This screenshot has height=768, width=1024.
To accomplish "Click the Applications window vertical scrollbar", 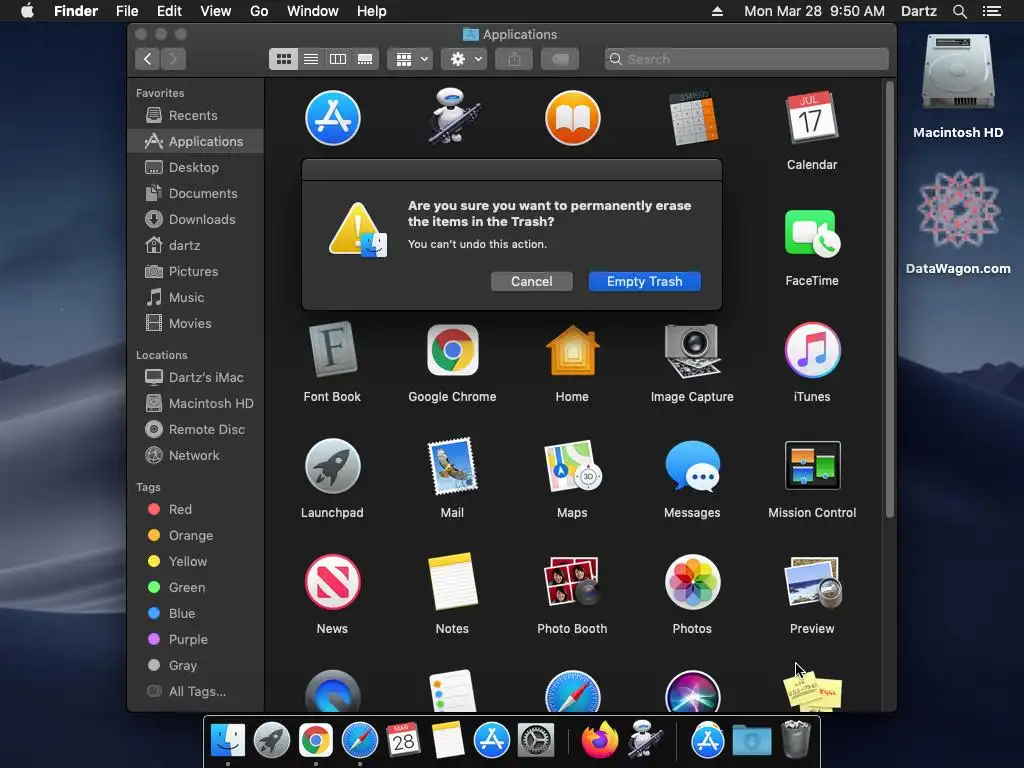I will [889, 300].
